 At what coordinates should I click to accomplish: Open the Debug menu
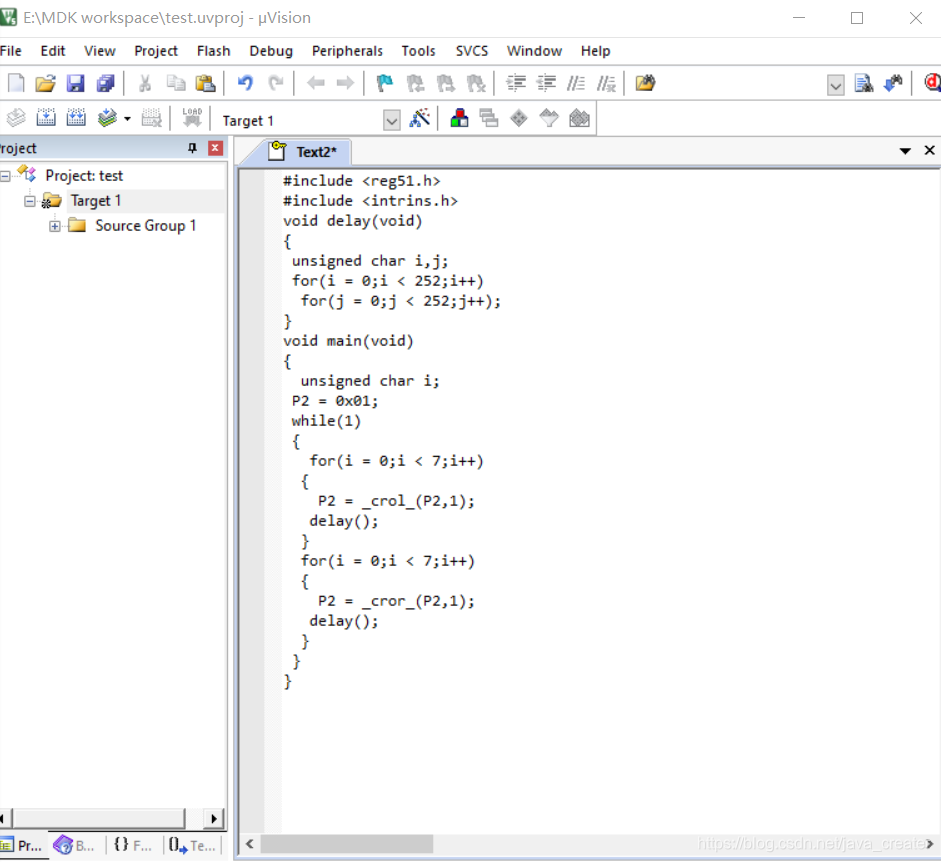(271, 51)
